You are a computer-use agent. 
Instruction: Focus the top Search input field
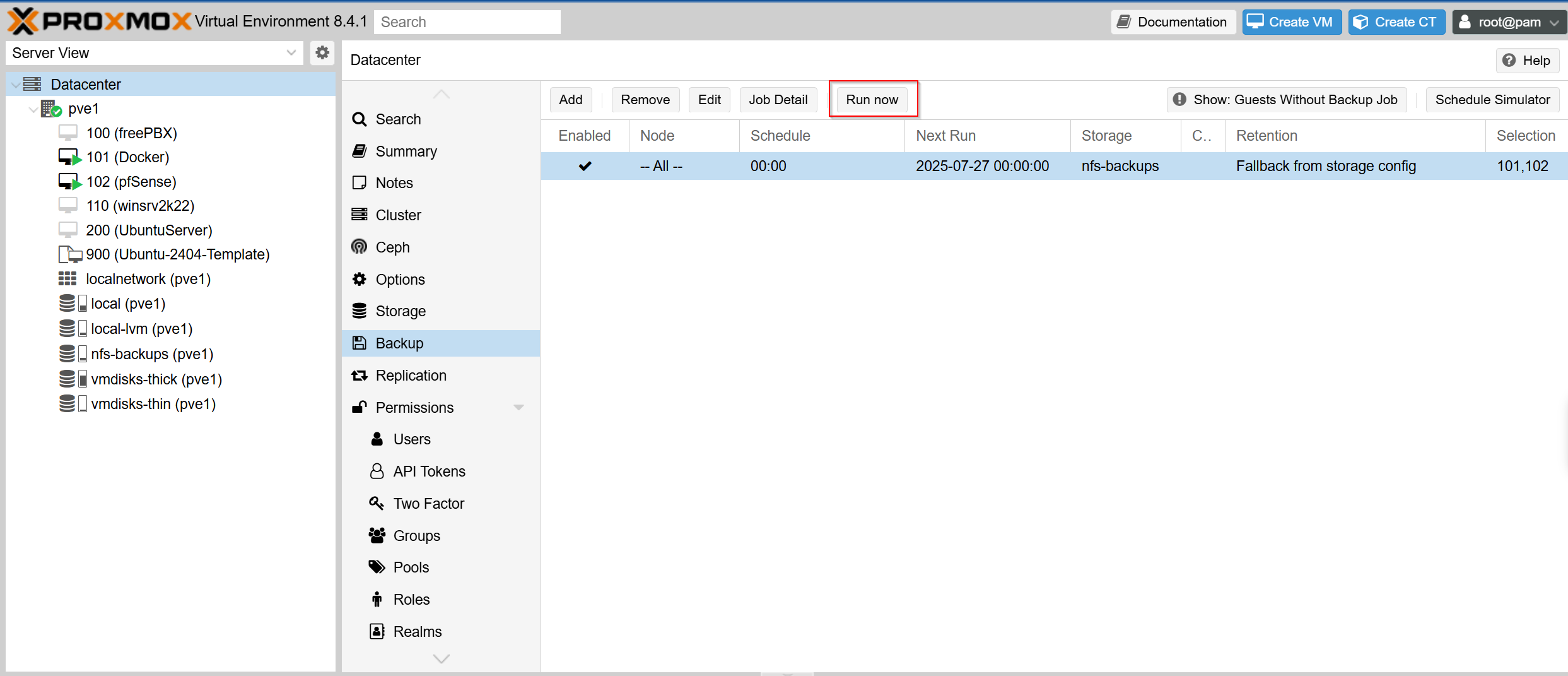[467, 22]
